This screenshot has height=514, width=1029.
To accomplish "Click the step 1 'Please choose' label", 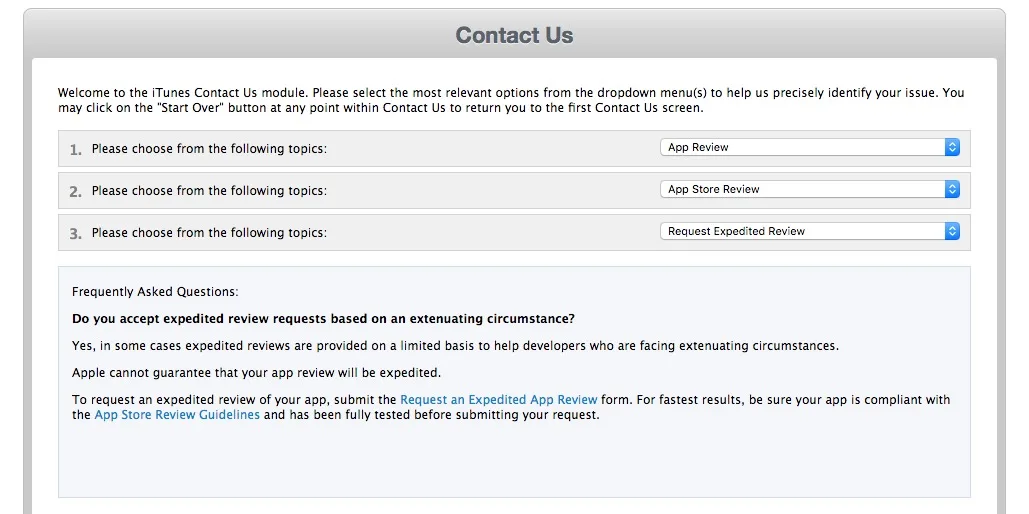I will coord(209,149).
